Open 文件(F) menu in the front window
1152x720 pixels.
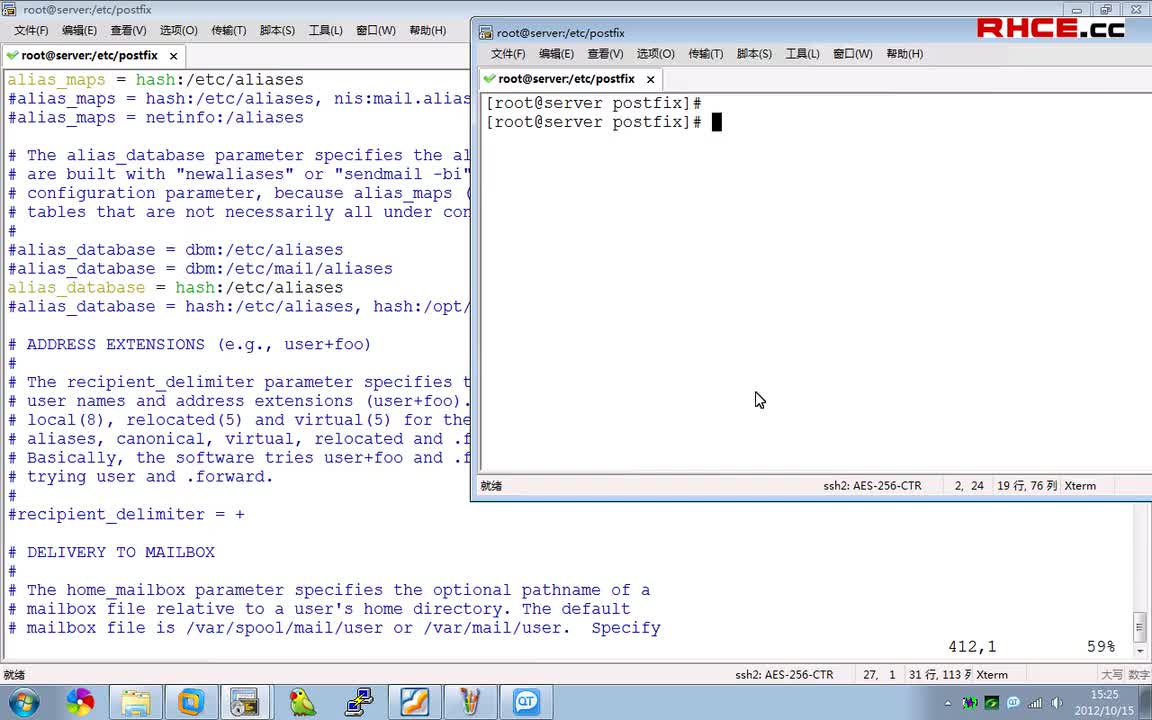pyautogui.click(x=508, y=54)
